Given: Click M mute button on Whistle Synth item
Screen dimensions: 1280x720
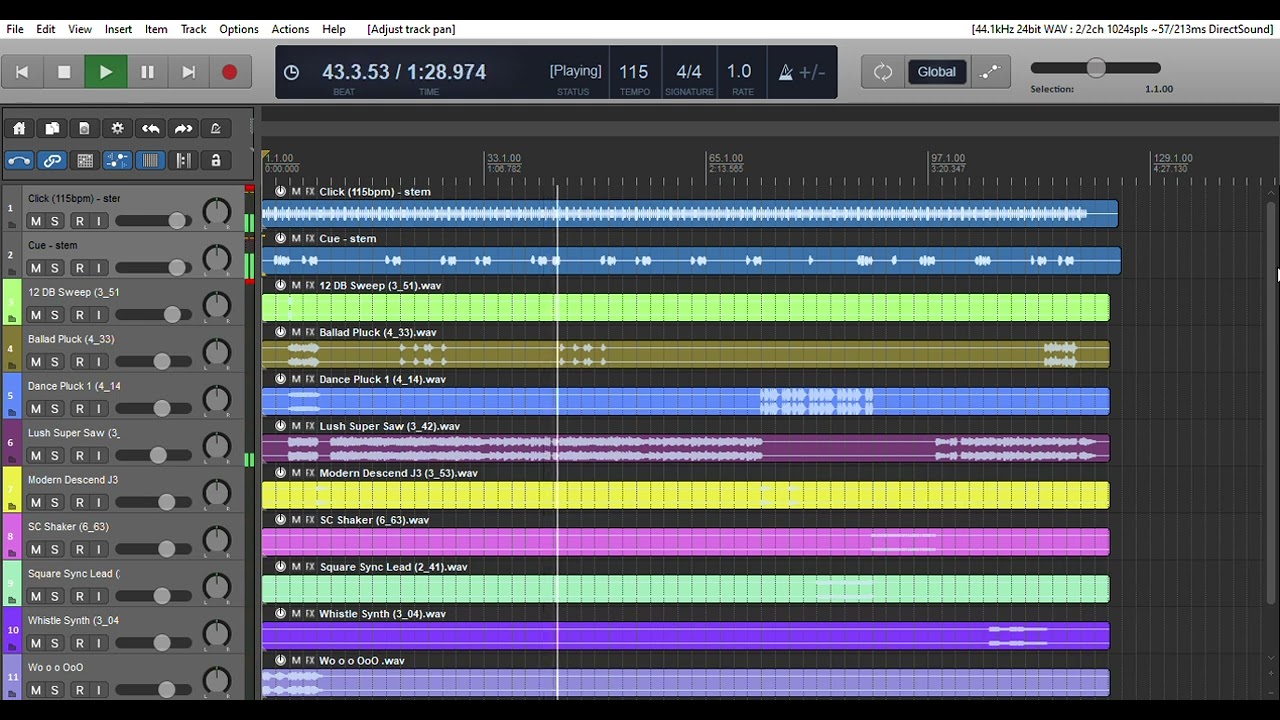Looking at the screenshot, I should click(x=296, y=613).
